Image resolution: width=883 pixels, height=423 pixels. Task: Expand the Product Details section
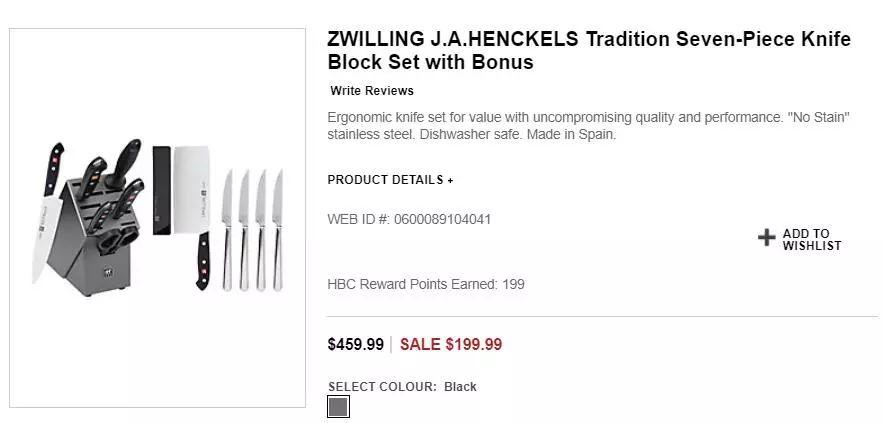pyautogui.click(x=390, y=180)
